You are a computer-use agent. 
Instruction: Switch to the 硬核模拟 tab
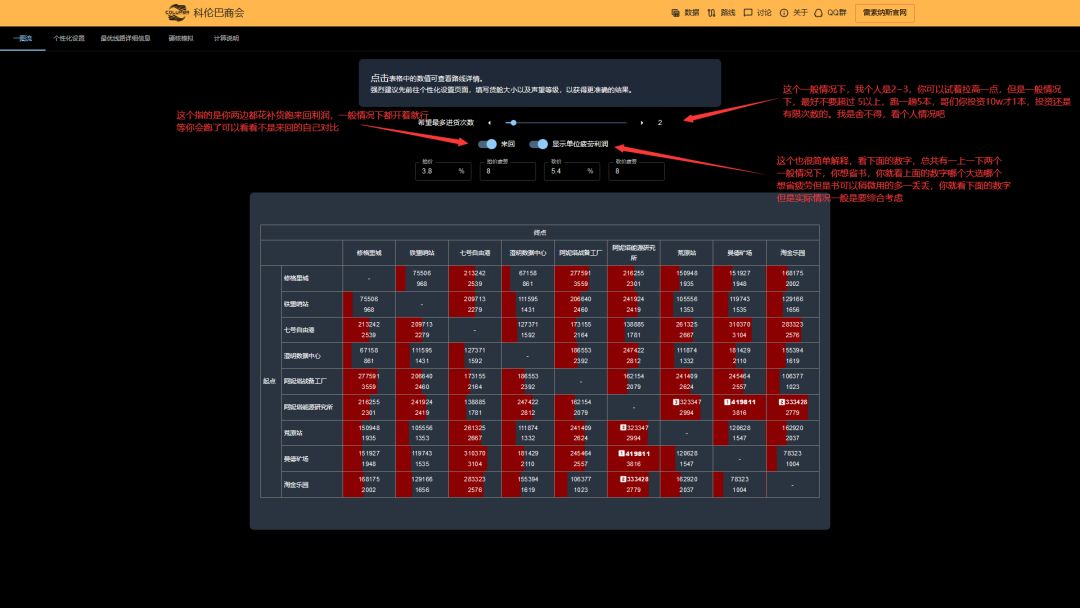[x=181, y=39]
